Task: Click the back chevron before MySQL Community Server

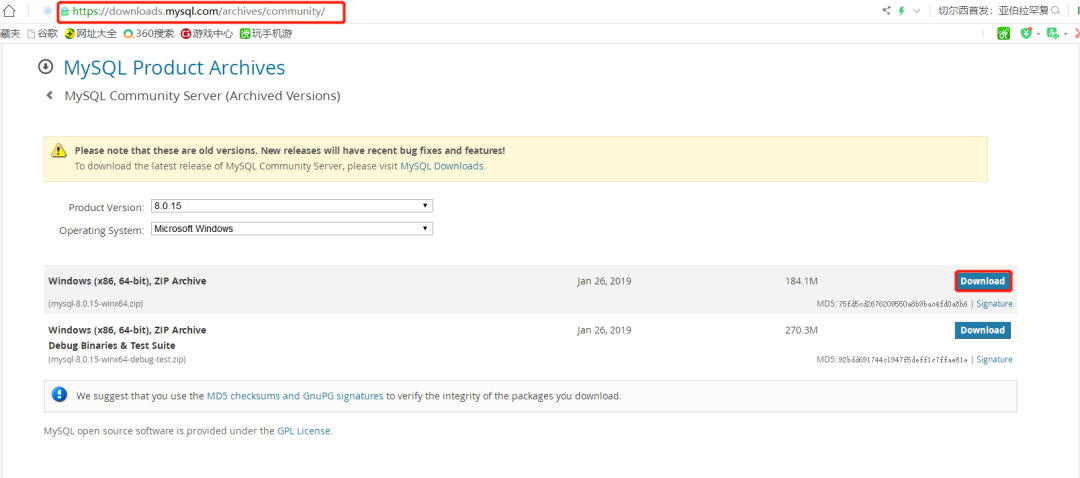Action: pos(49,96)
